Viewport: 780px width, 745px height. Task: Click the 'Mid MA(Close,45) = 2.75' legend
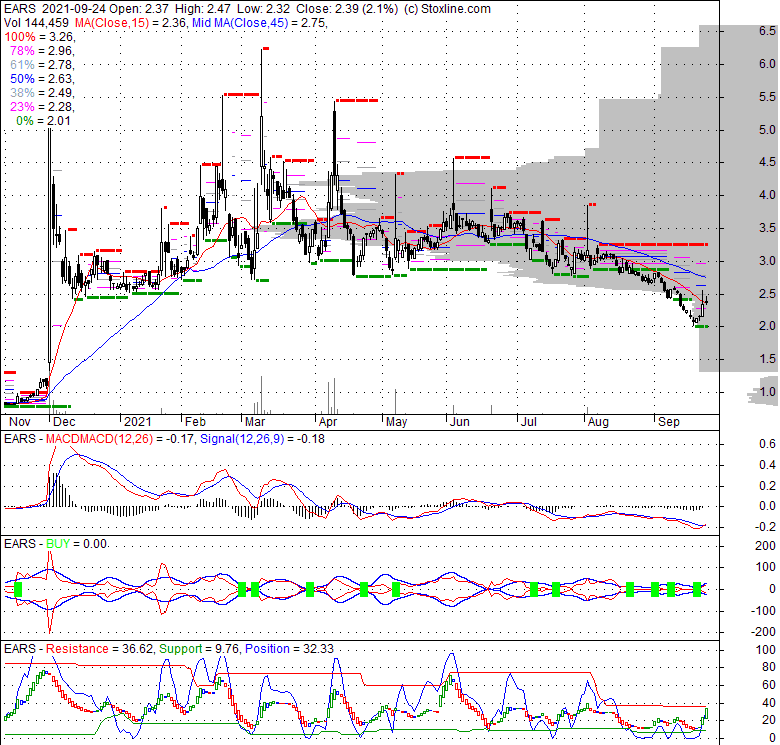pyautogui.click(x=260, y=23)
